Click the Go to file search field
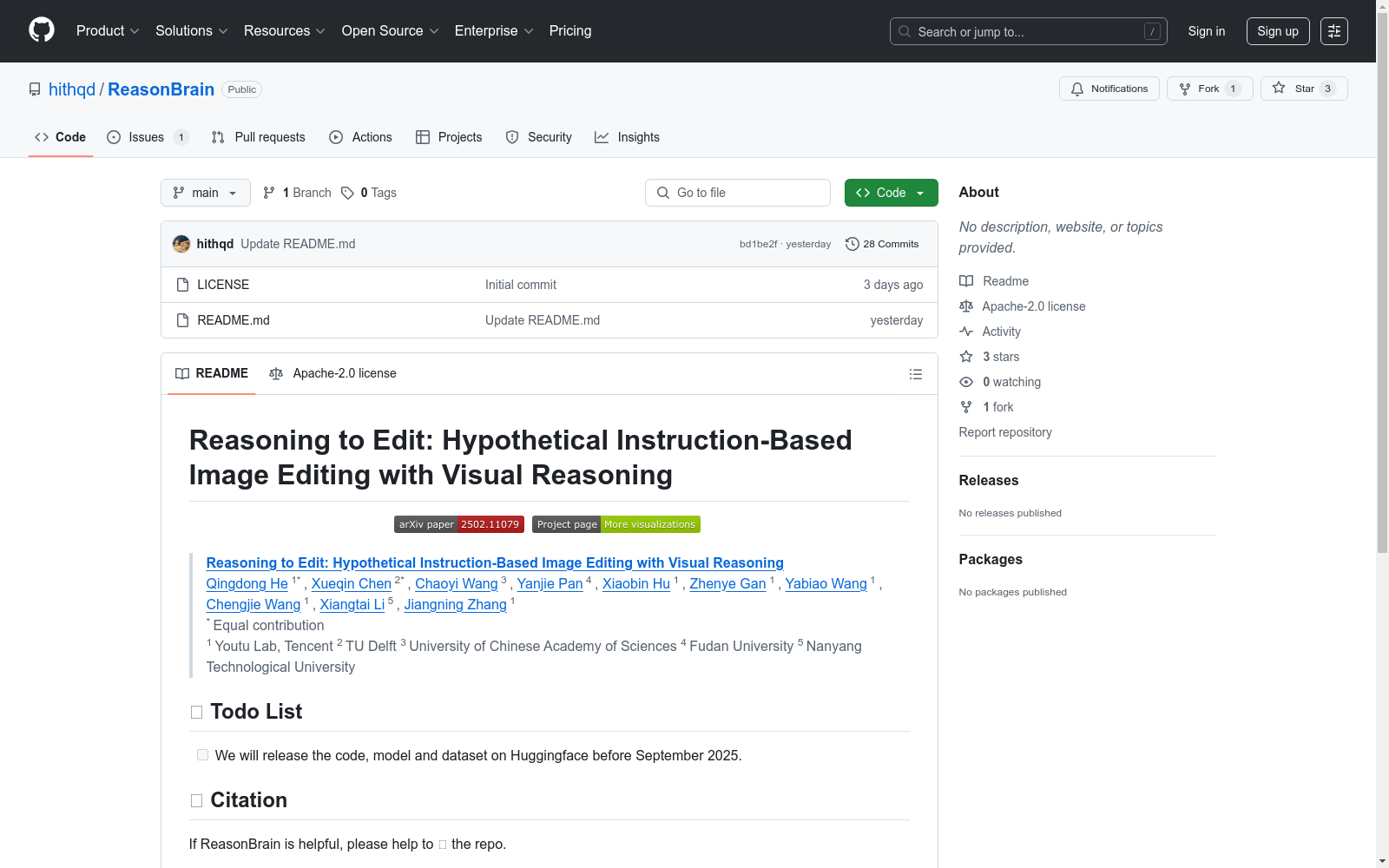Viewport: 1389px width, 868px height. pos(738,193)
